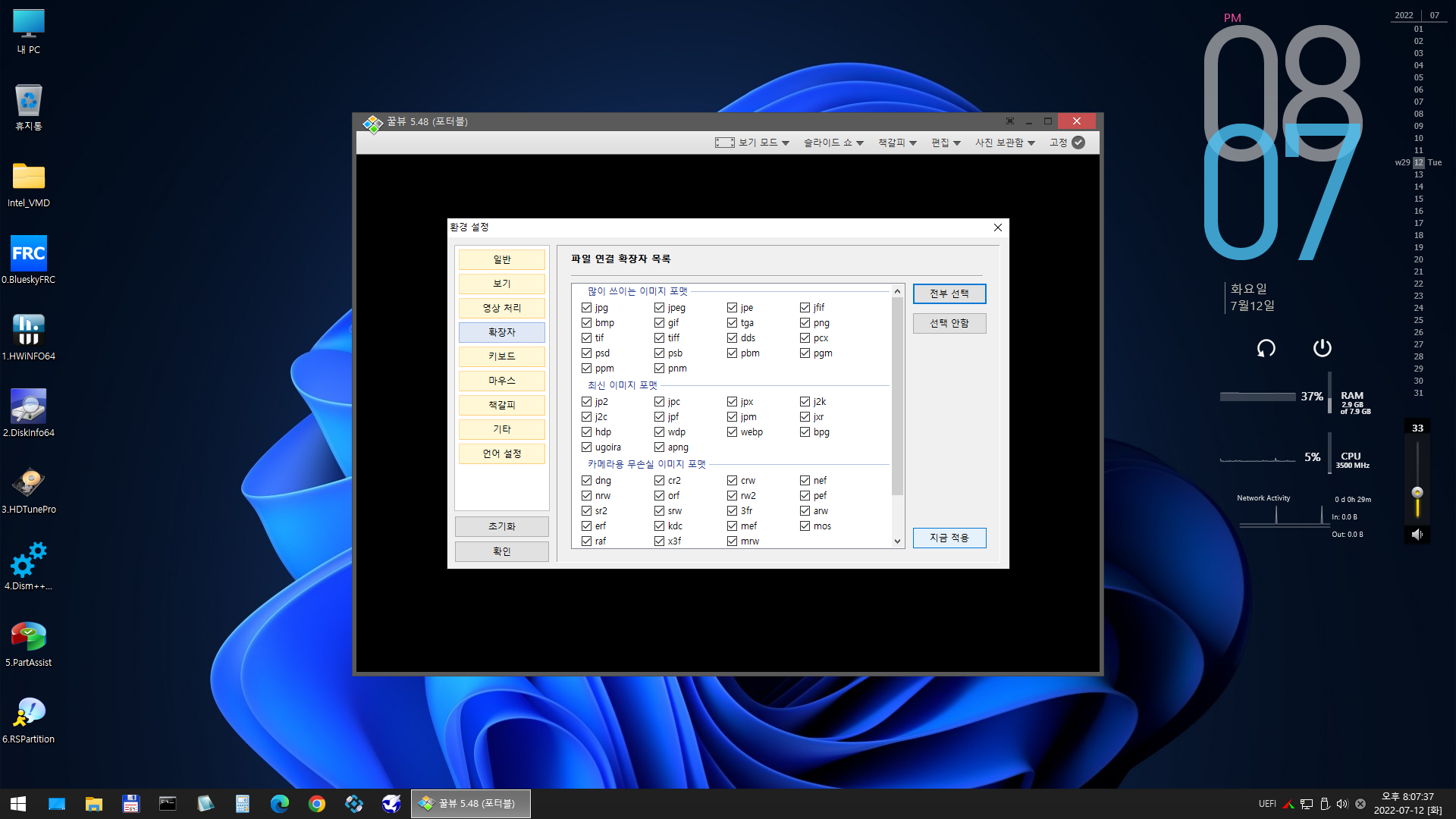
Task: Switch to the 마우스 settings tab
Action: 502,381
